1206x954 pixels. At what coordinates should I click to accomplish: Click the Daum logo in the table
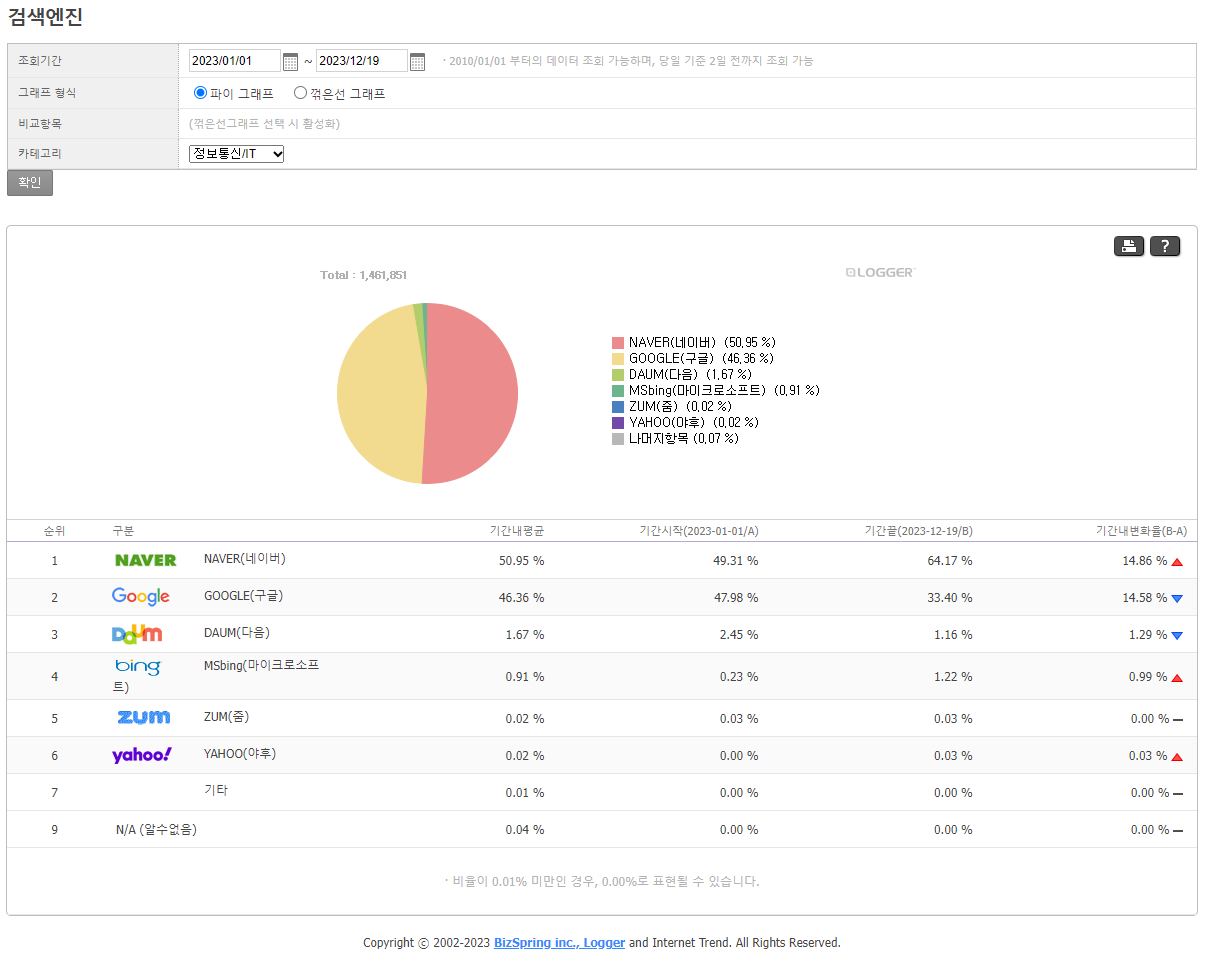coord(137,634)
